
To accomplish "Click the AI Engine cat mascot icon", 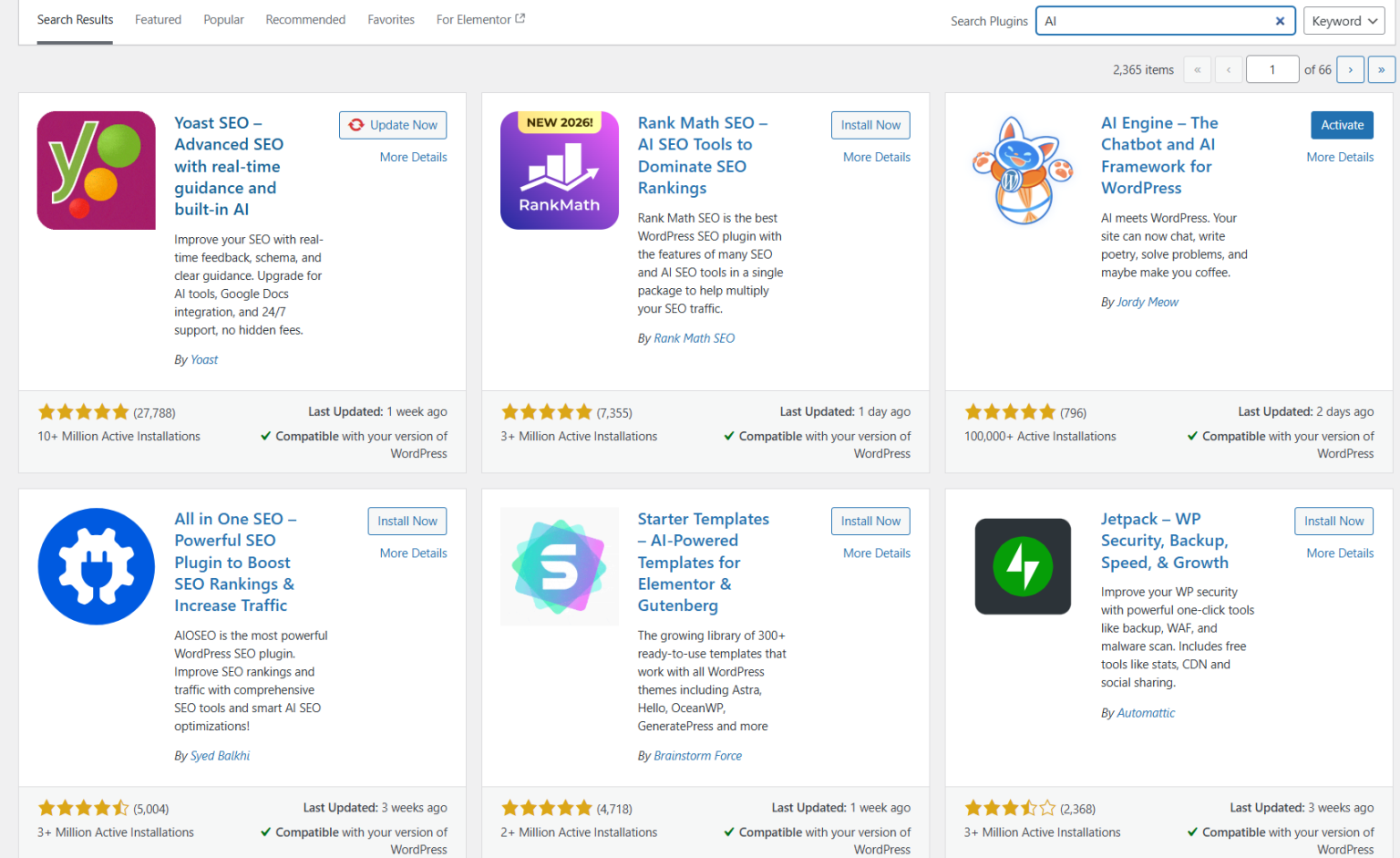I will 1023,171.
